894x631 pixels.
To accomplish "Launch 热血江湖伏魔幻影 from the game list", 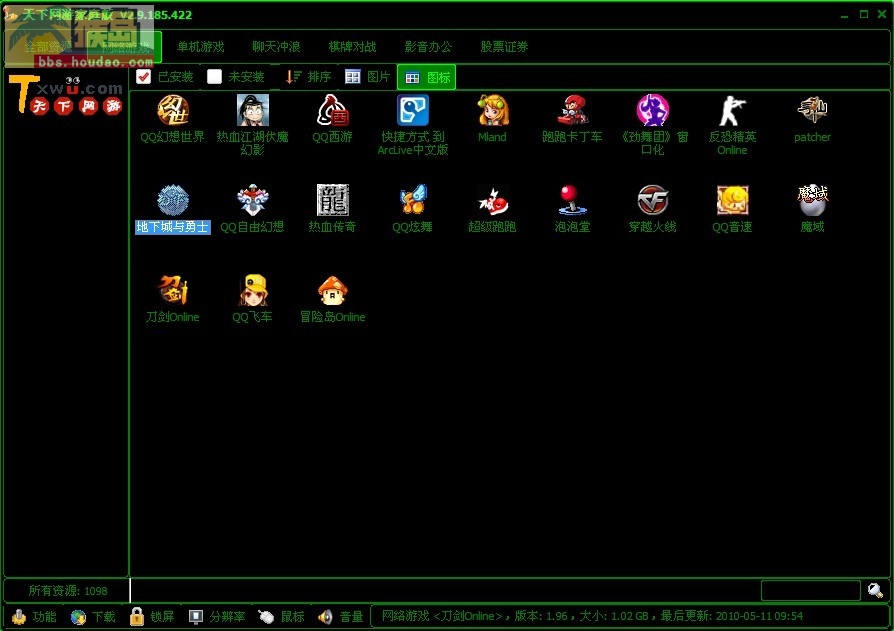I will pyautogui.click(x=253, y=111).
